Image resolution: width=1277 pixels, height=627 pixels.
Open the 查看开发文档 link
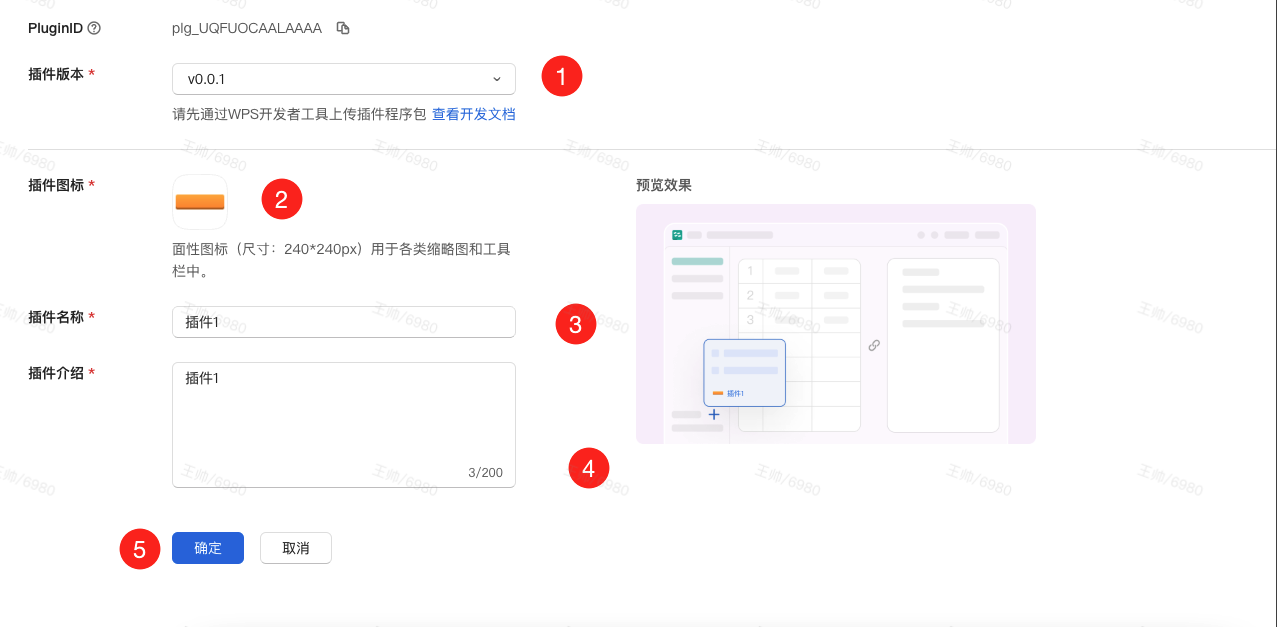pyautogui.click(x=473, y=114)
